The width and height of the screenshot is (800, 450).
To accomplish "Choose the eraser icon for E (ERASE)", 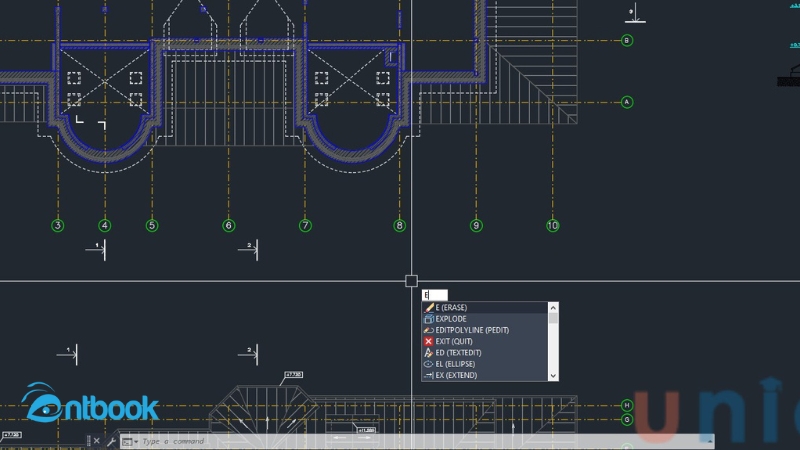I will [429, 308].
